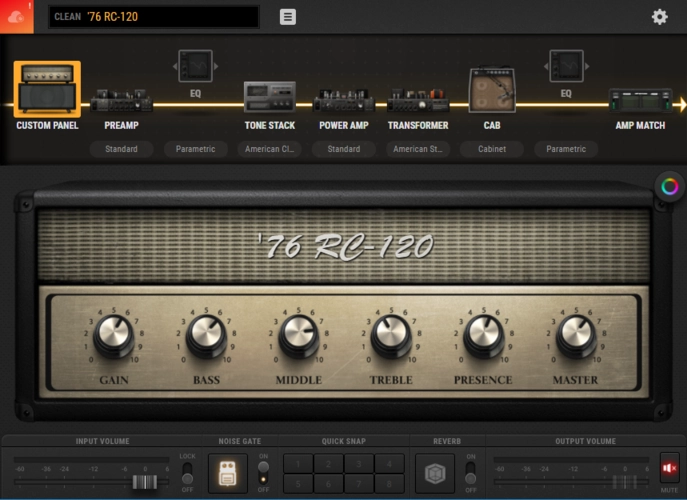Select the Custom Panel amp icon

point(47,89)
